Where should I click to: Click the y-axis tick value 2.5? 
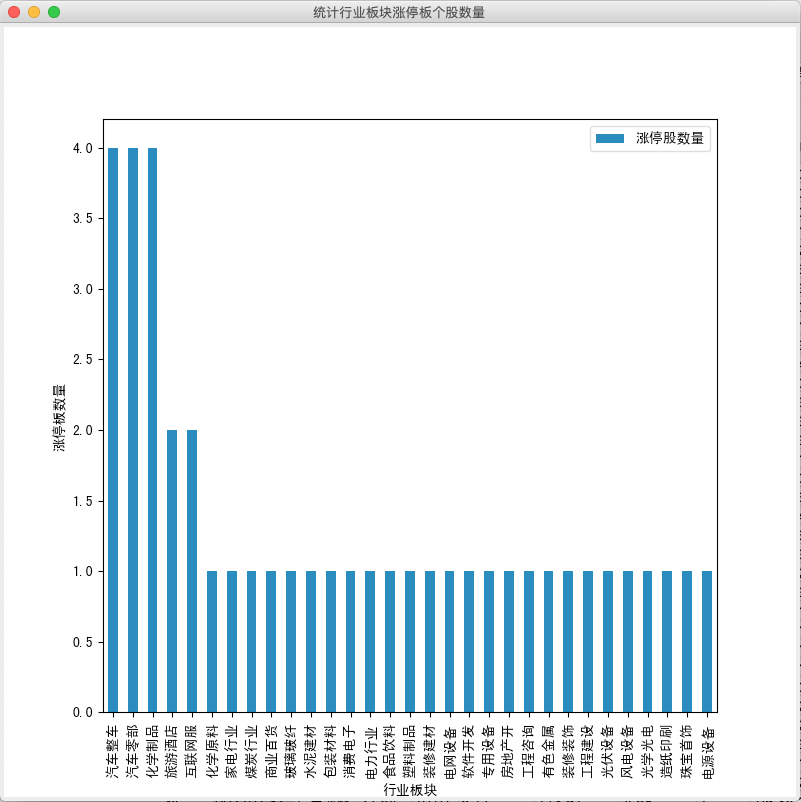[83, 360]
